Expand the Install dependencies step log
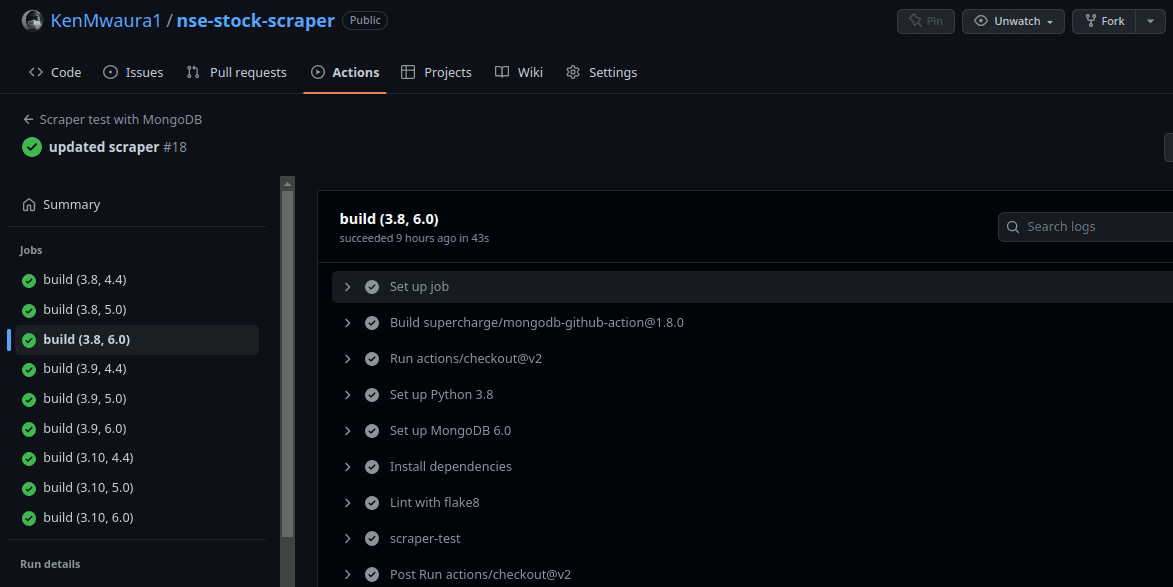This screenshot has height=587, width=1173. click(347, 467)
